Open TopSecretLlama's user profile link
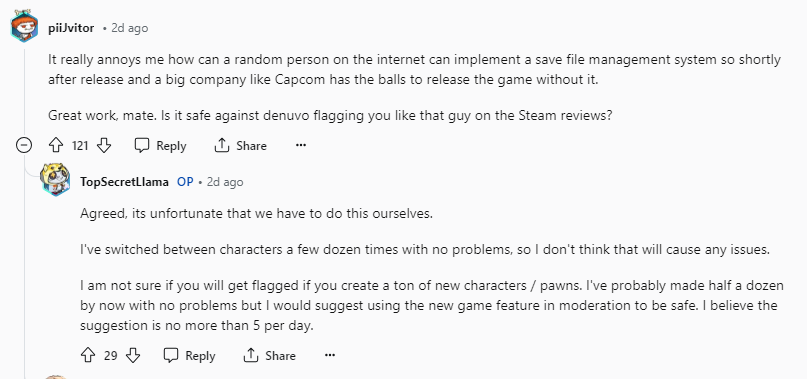The image size is (807, 379). pyautogui.click(x=124, y=182)
